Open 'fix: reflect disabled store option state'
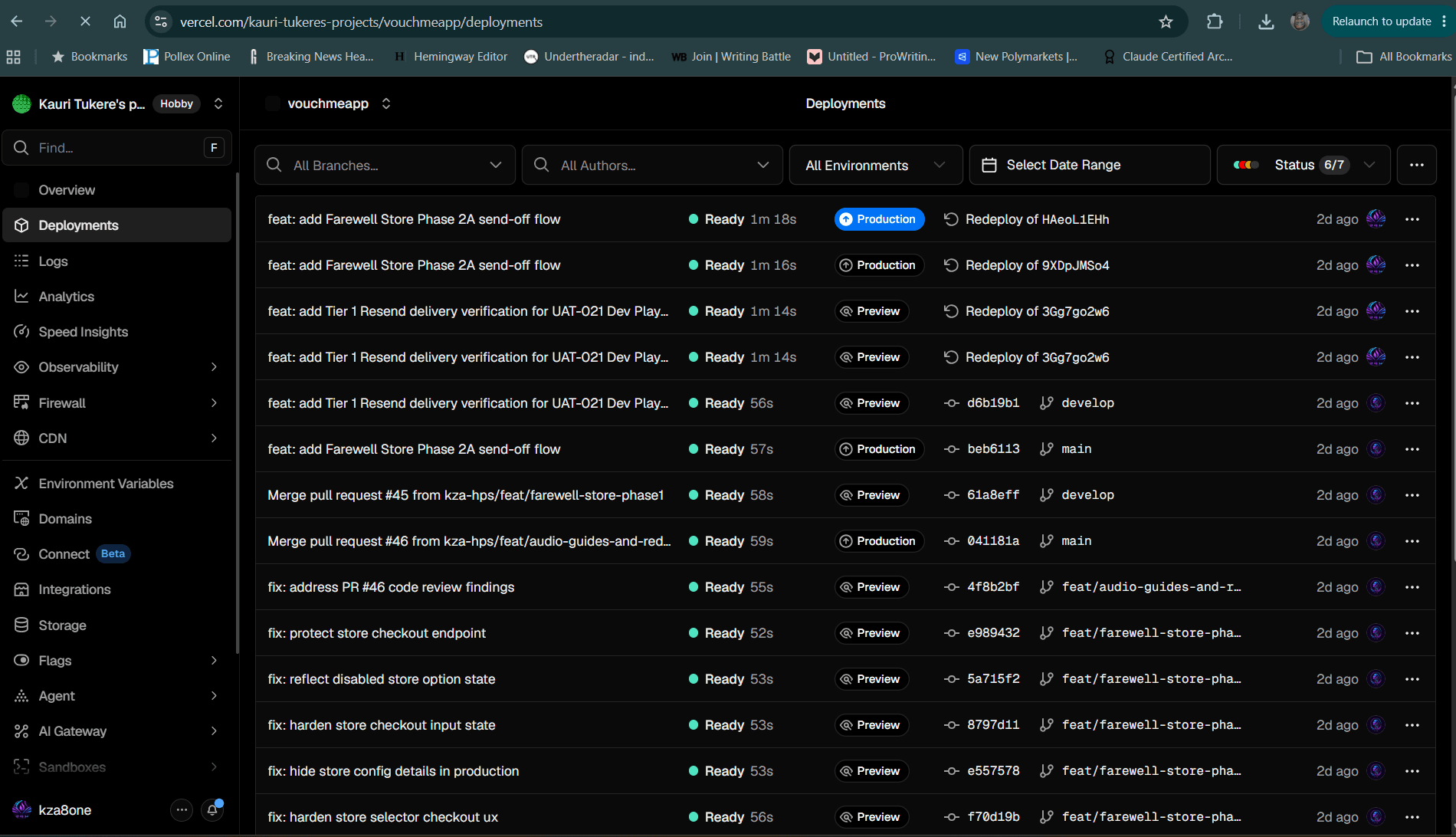The width and height of the screenshot is (1456, 837). coord(381,679)
